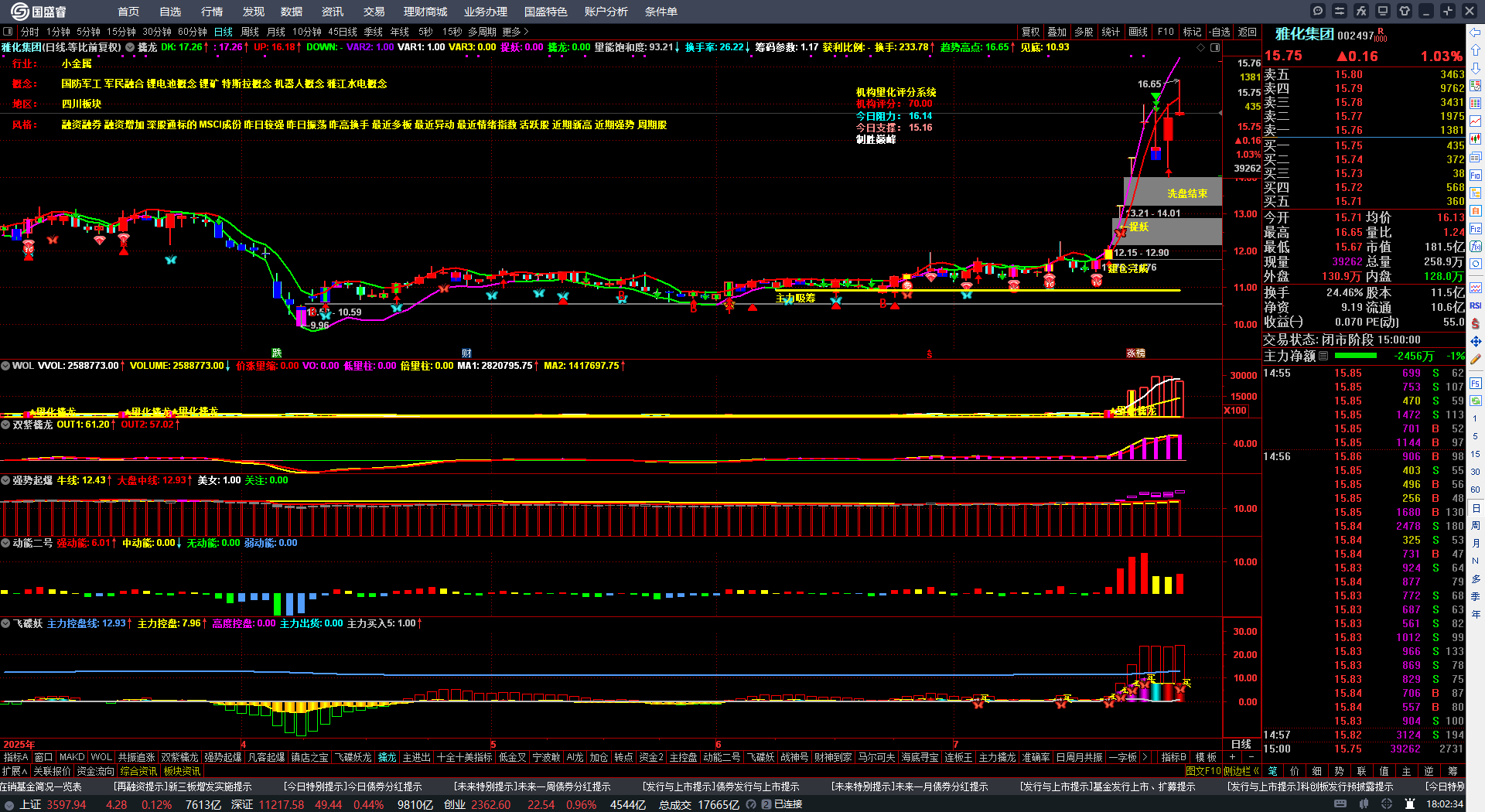Open the 画线 drawing tools
The image size is (1485, 812).
click(x=1138, y=32)
